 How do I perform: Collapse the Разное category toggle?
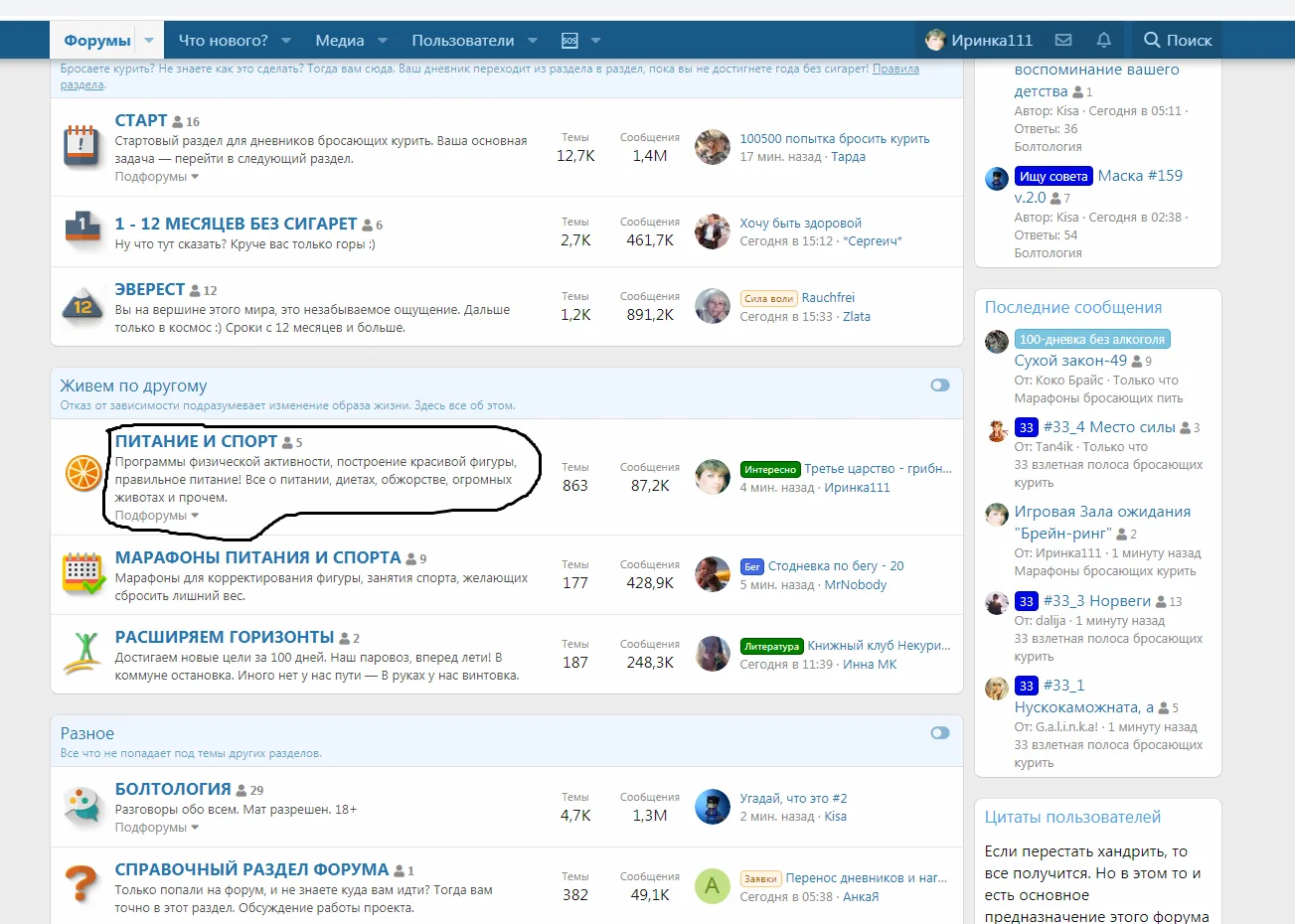[x=939, y=733]
